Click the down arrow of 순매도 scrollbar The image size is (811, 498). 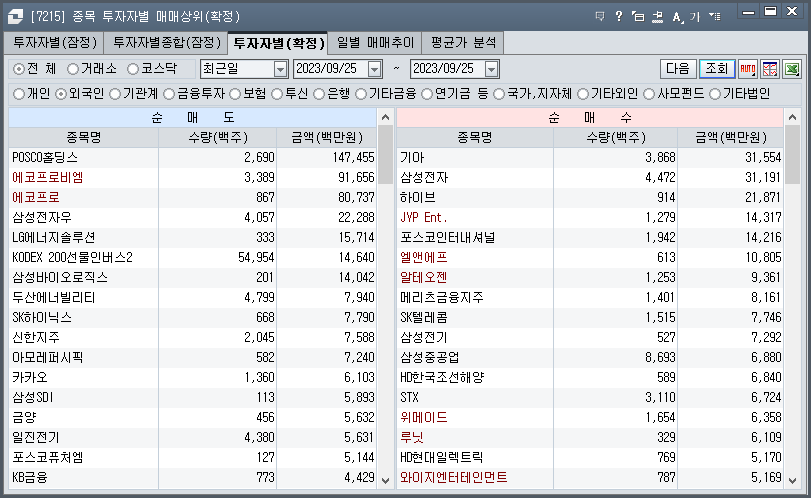[385, 480]
